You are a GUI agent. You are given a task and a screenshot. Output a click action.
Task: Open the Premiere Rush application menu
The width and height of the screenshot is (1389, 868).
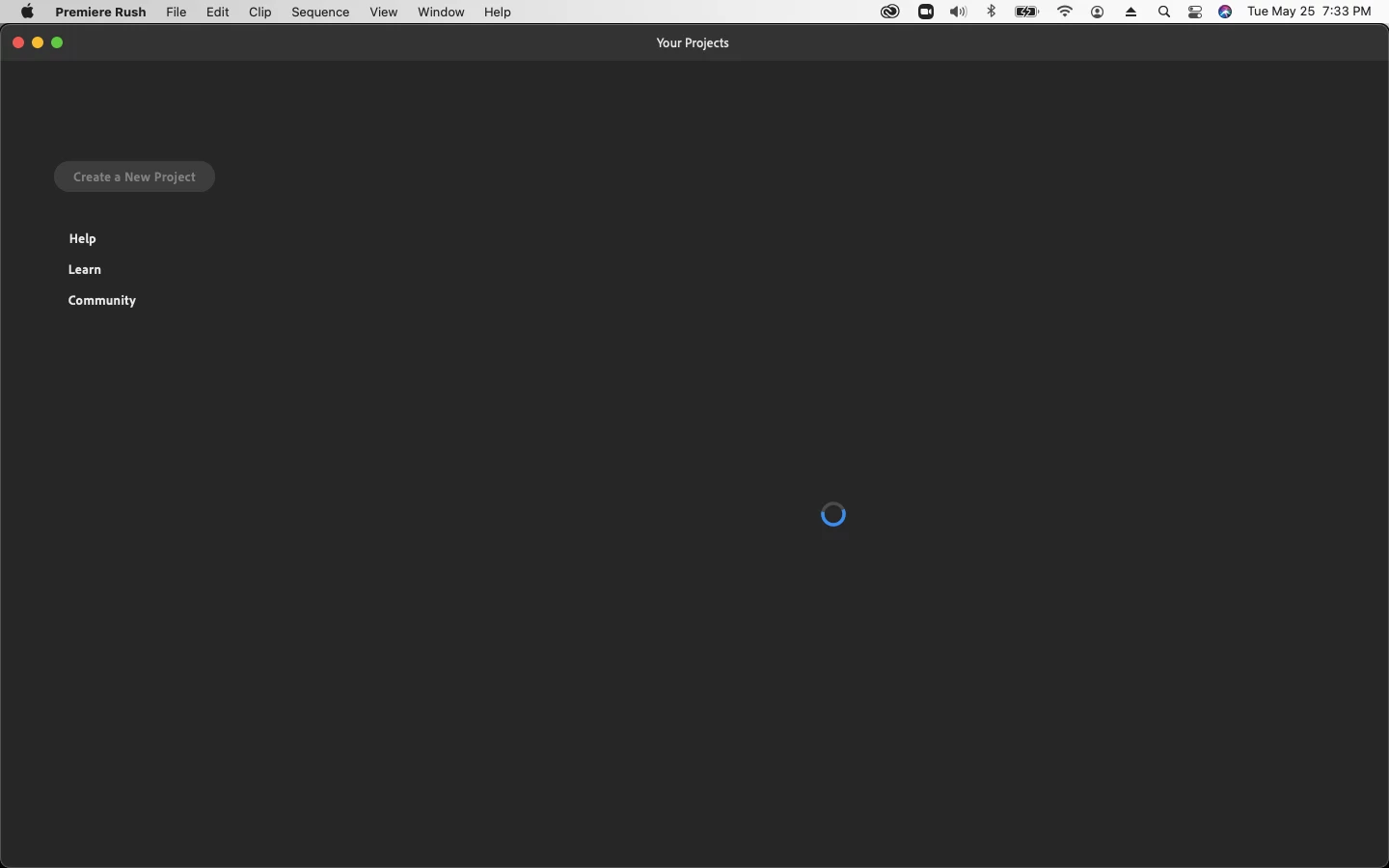click(100, 12)
